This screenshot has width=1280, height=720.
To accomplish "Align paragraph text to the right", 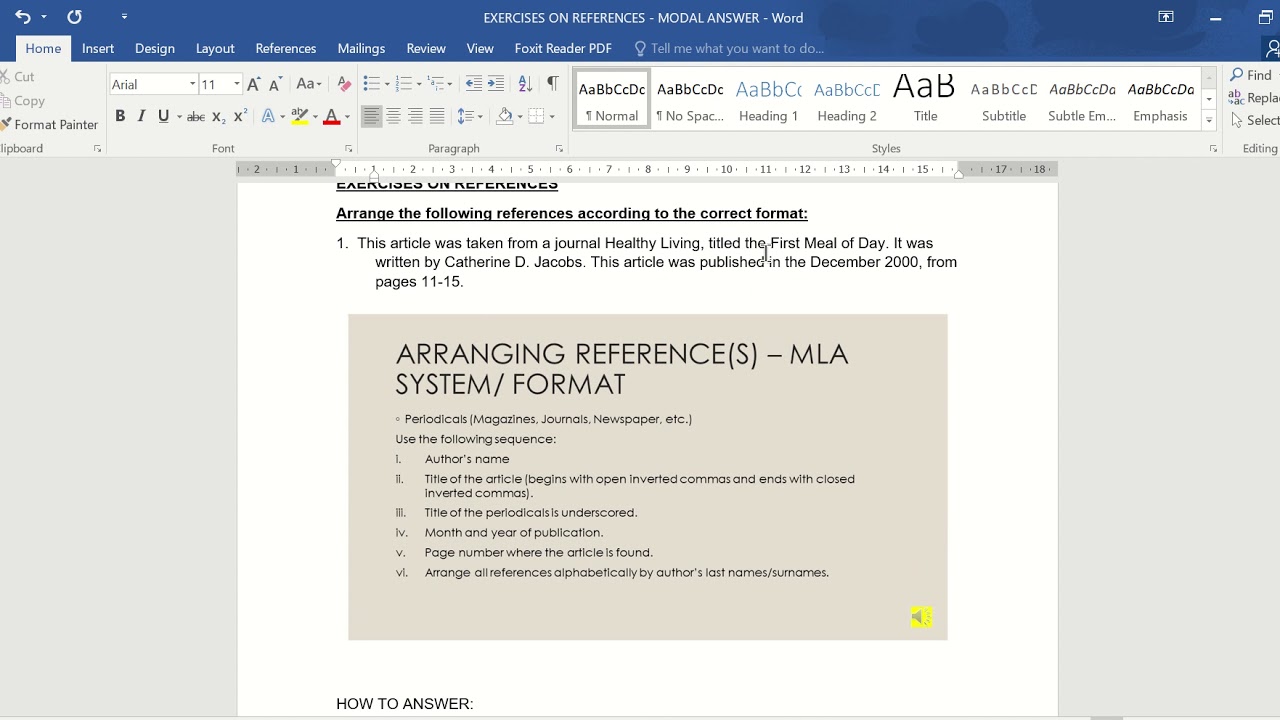I will click(415, 116).
